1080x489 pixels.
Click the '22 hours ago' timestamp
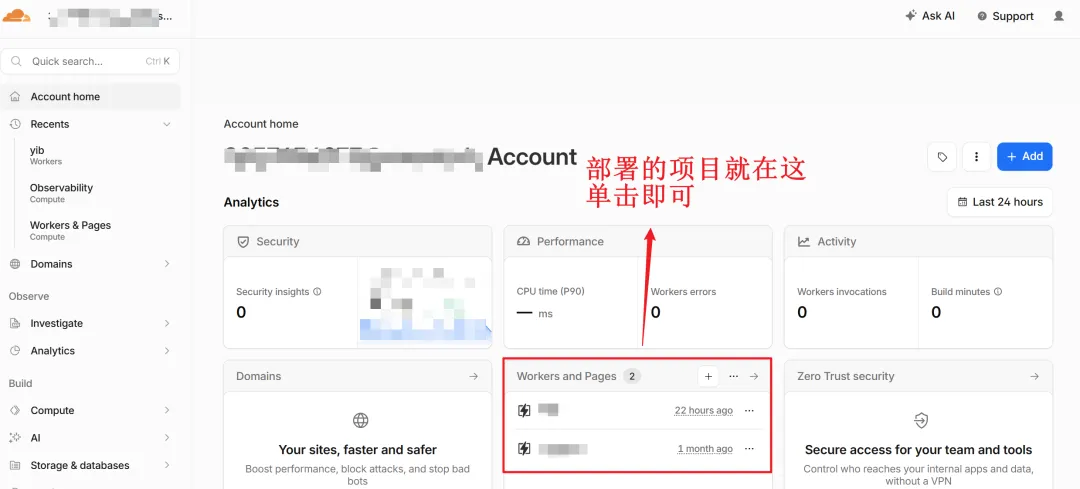point(703,410)
